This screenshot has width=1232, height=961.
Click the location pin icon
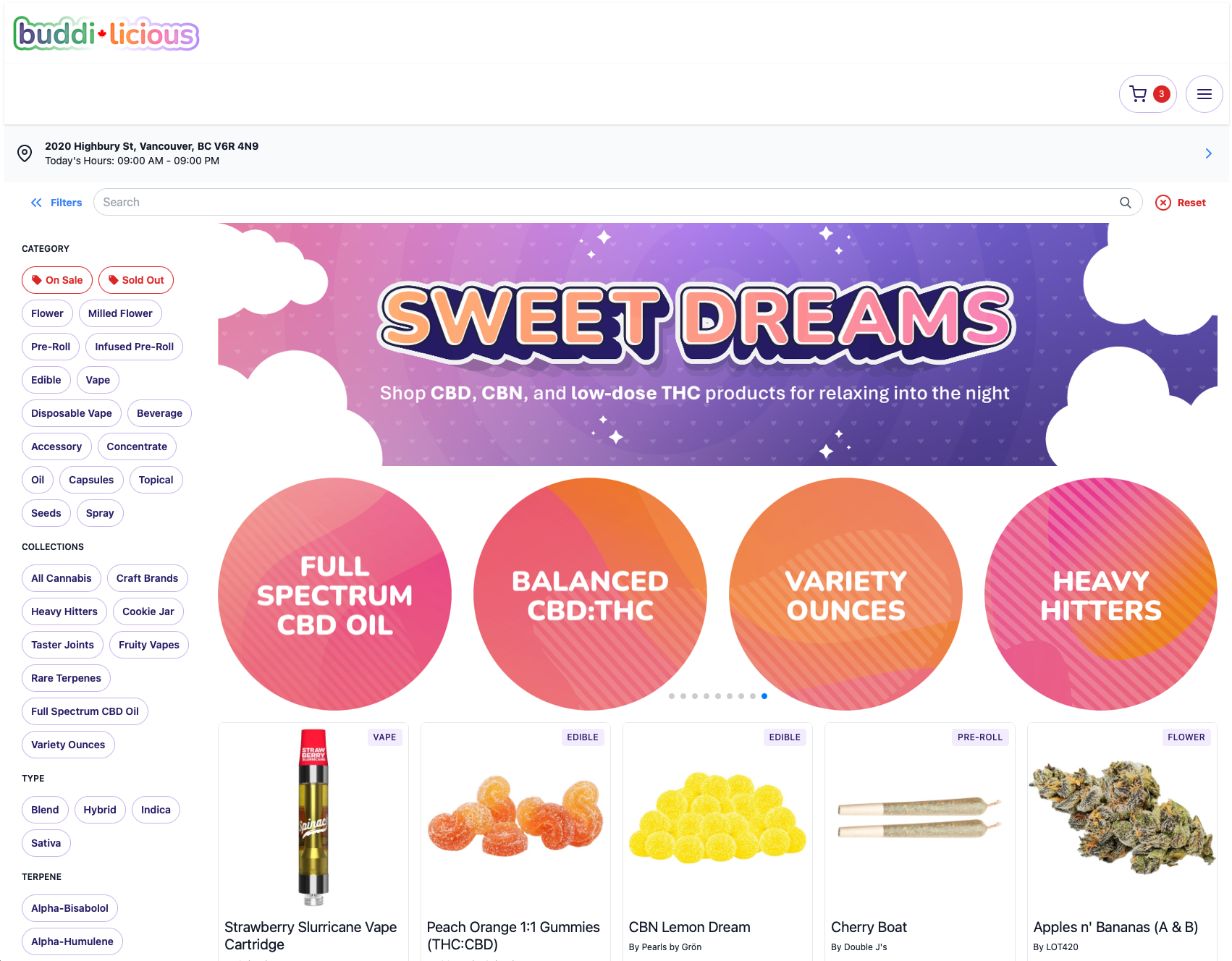click(25, 153)
